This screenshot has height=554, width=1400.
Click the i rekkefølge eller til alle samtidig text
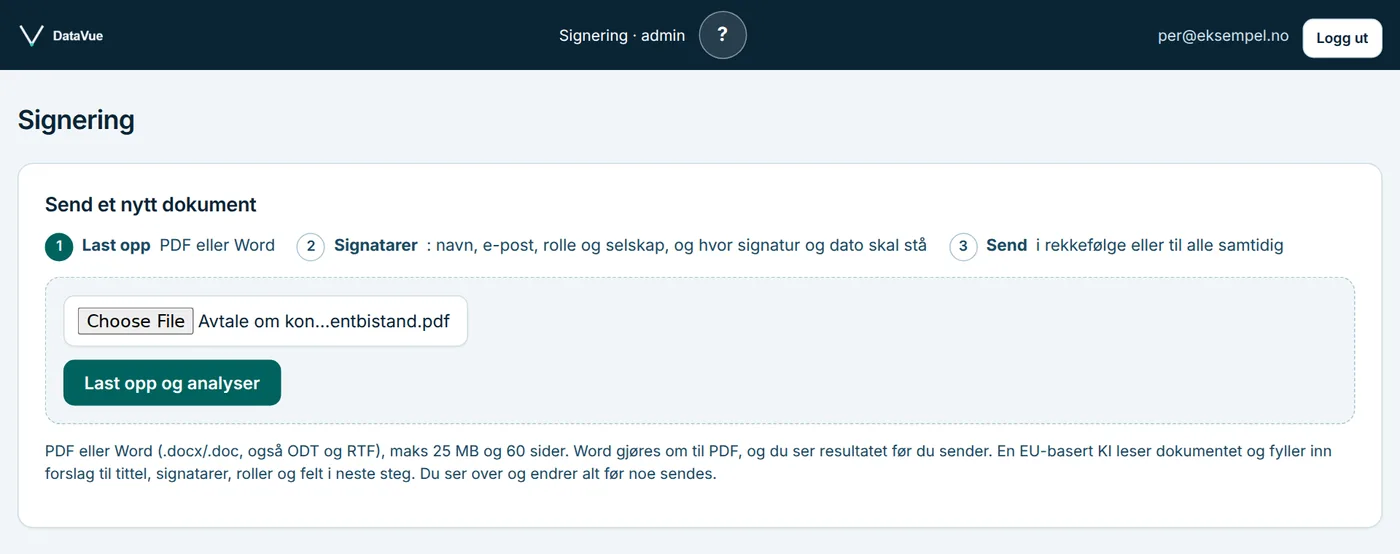tap(1159, 245)
